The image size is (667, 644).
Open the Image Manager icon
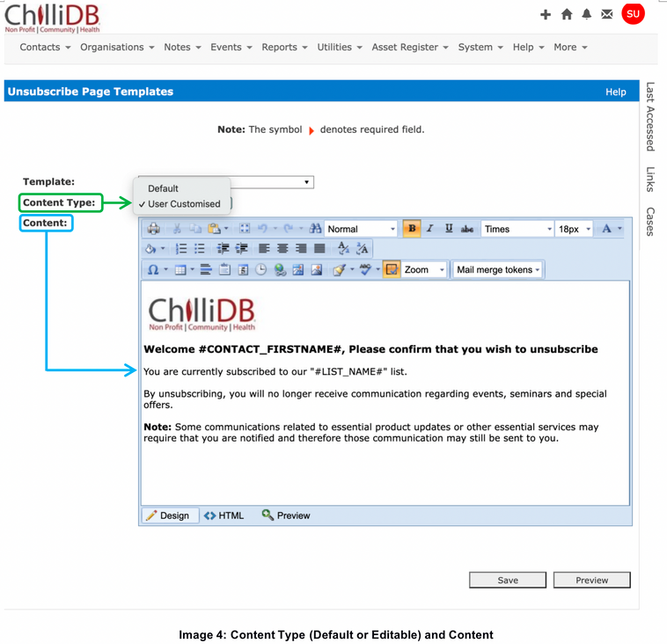point(298,270)
